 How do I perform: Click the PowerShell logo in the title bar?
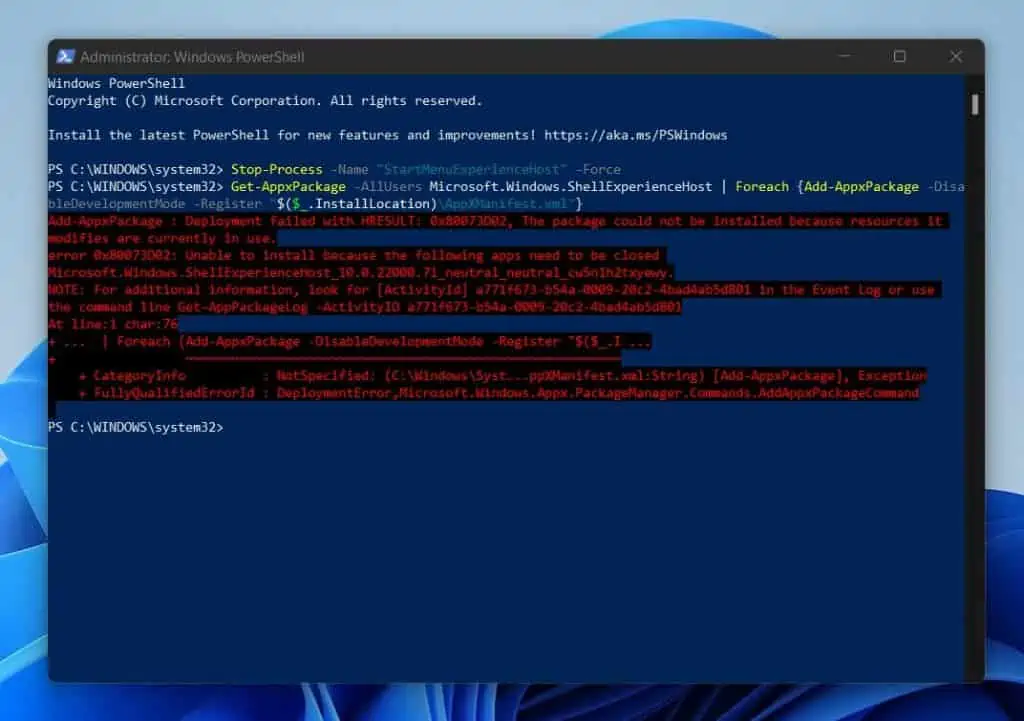[64, 57]
